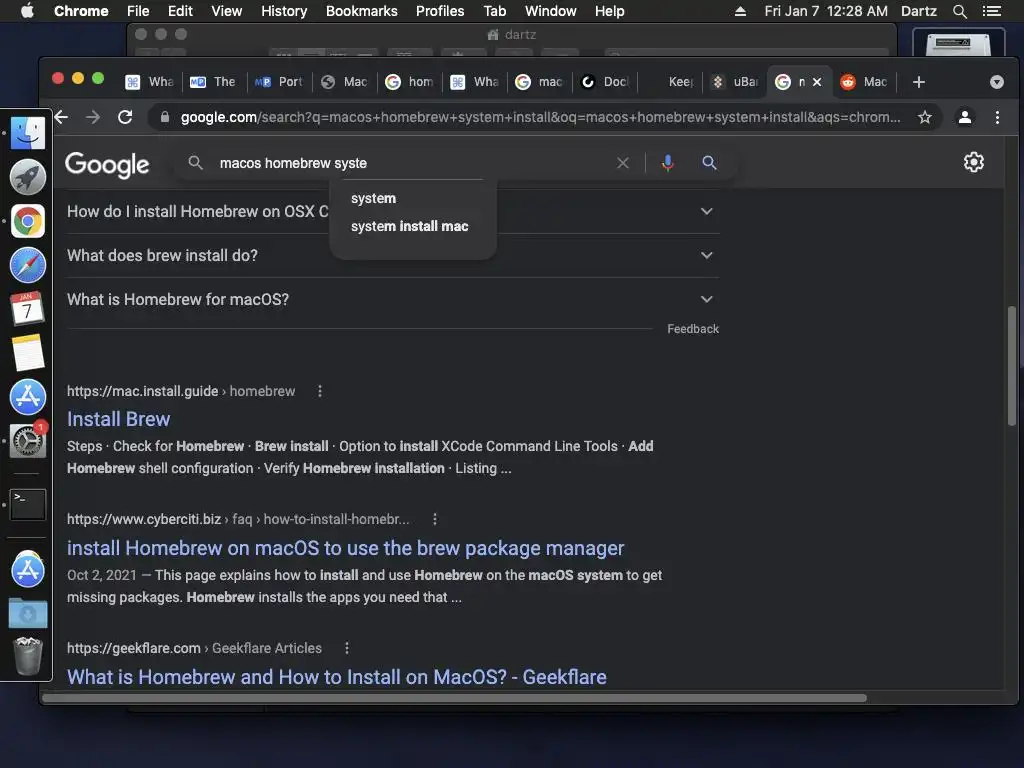Open the Bookmarks menu

pos(362,11)
